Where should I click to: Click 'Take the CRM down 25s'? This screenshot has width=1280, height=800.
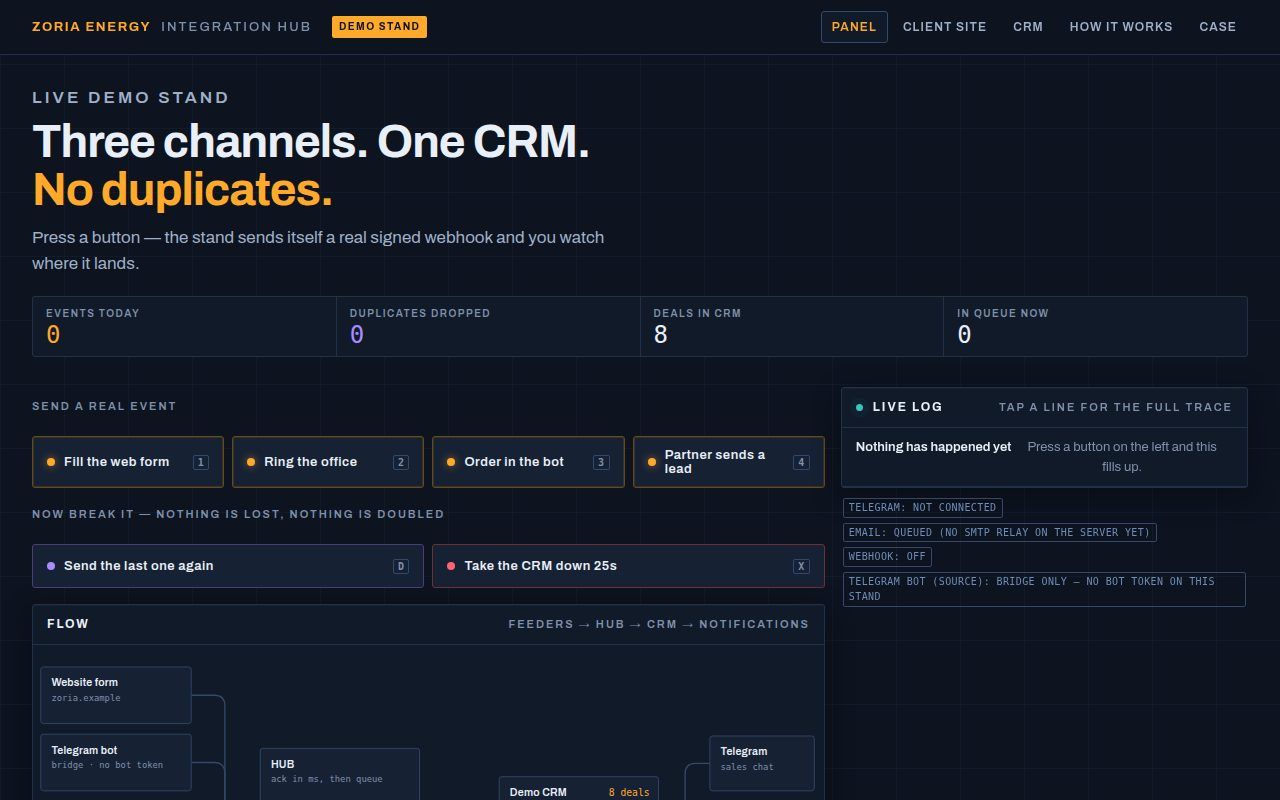pyautogui.click(x=628, y=566)
